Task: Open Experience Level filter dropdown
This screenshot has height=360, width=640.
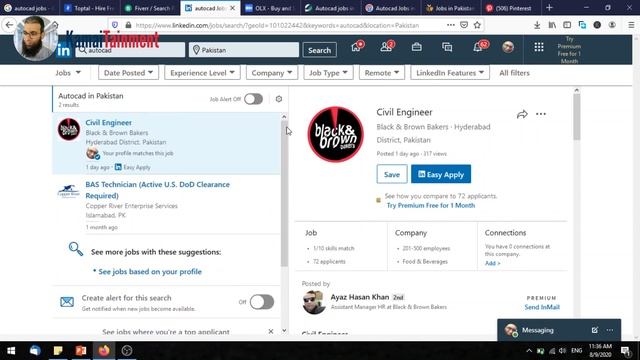Action: (202, 73)
